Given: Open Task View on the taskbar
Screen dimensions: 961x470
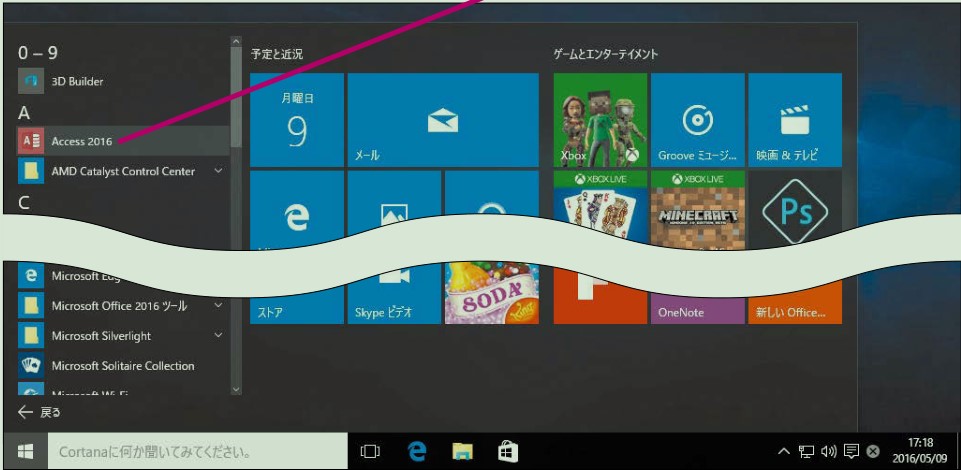Looking at the screenshot, I should coord(370,452).
